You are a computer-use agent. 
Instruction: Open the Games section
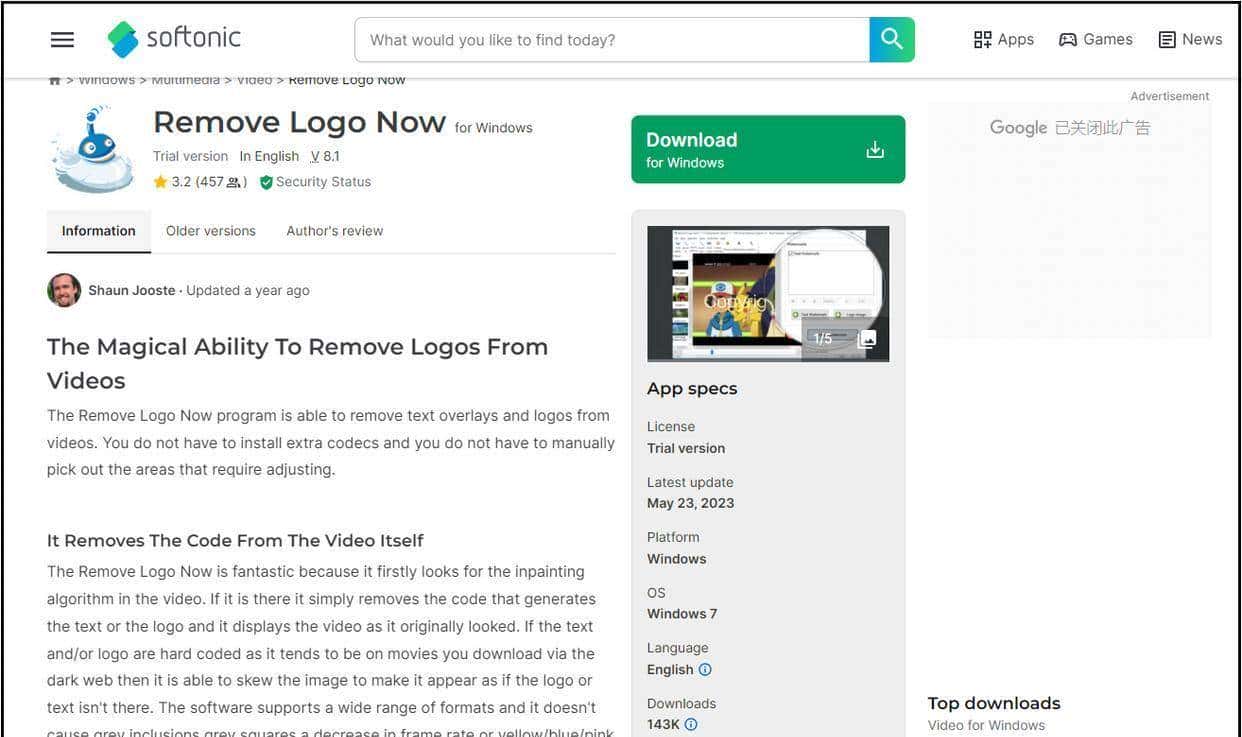(1096, 40)
